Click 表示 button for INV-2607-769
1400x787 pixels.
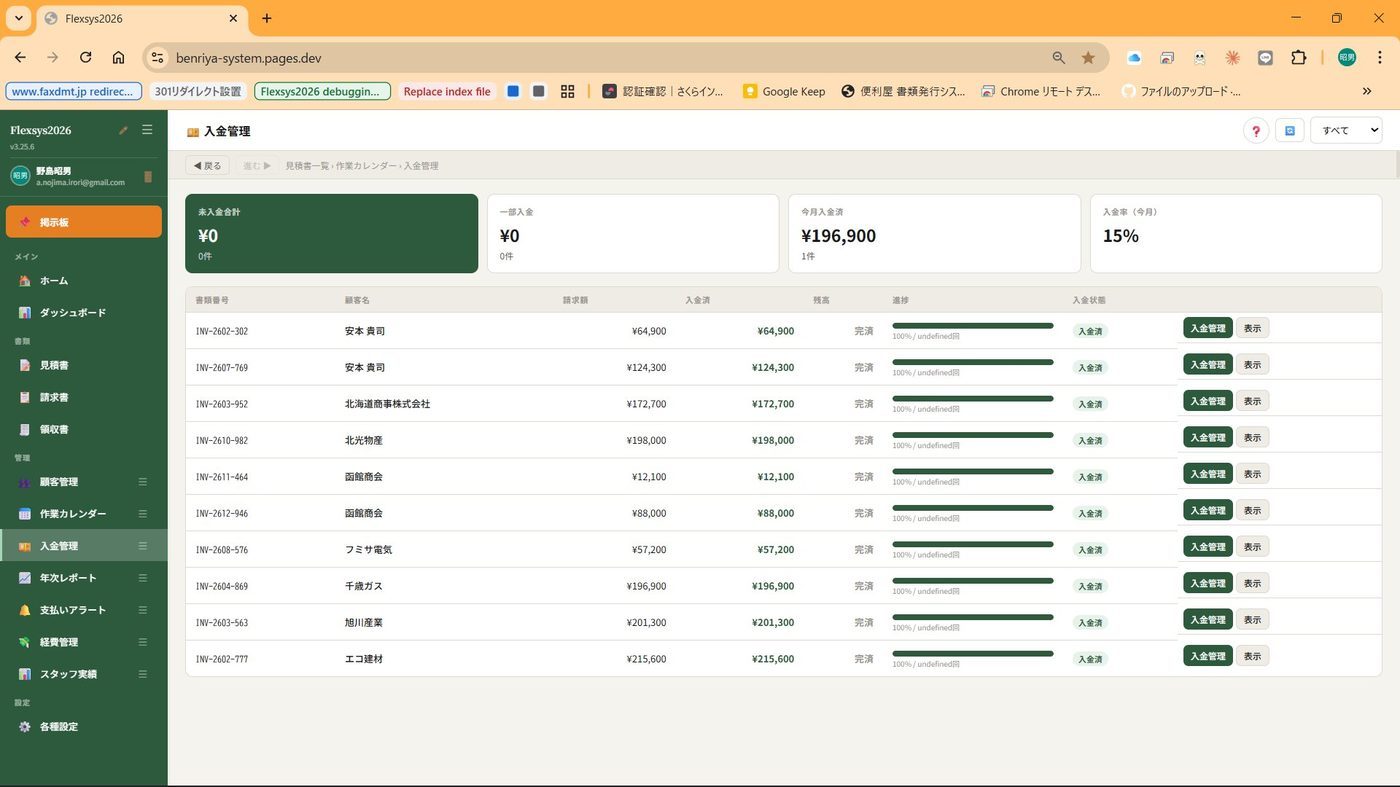coord(1252,365)
